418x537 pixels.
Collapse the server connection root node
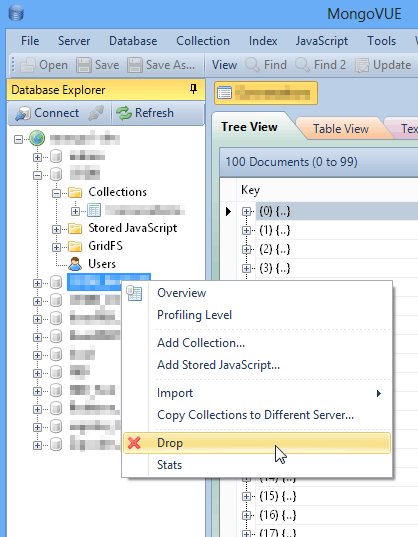pos(18,139)
